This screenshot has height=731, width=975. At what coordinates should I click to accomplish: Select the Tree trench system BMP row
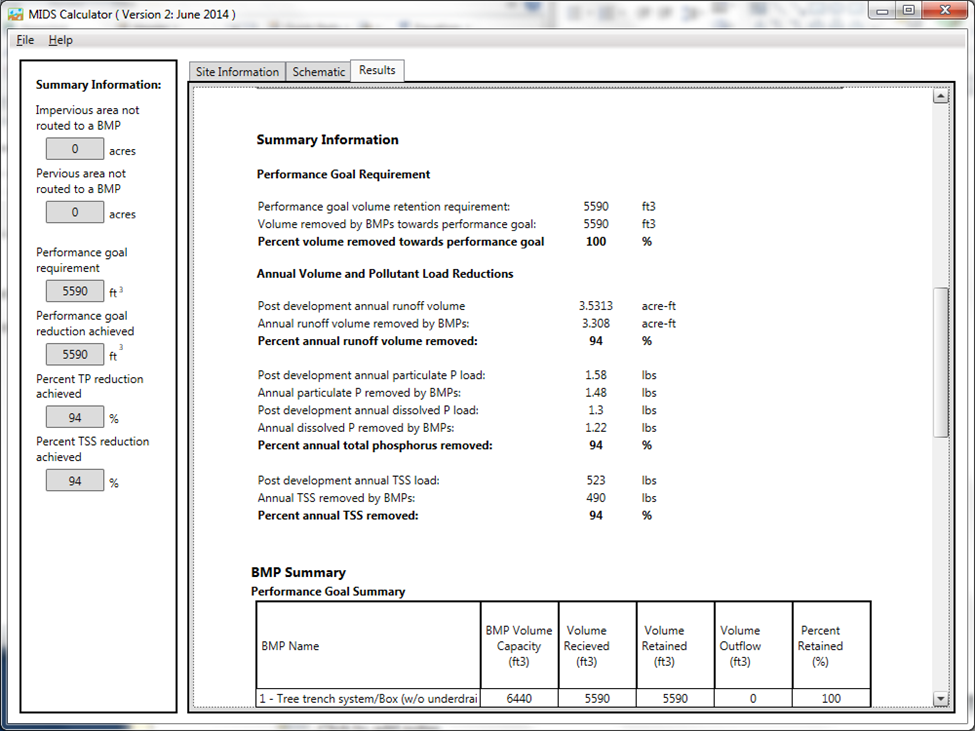(563, 698)
